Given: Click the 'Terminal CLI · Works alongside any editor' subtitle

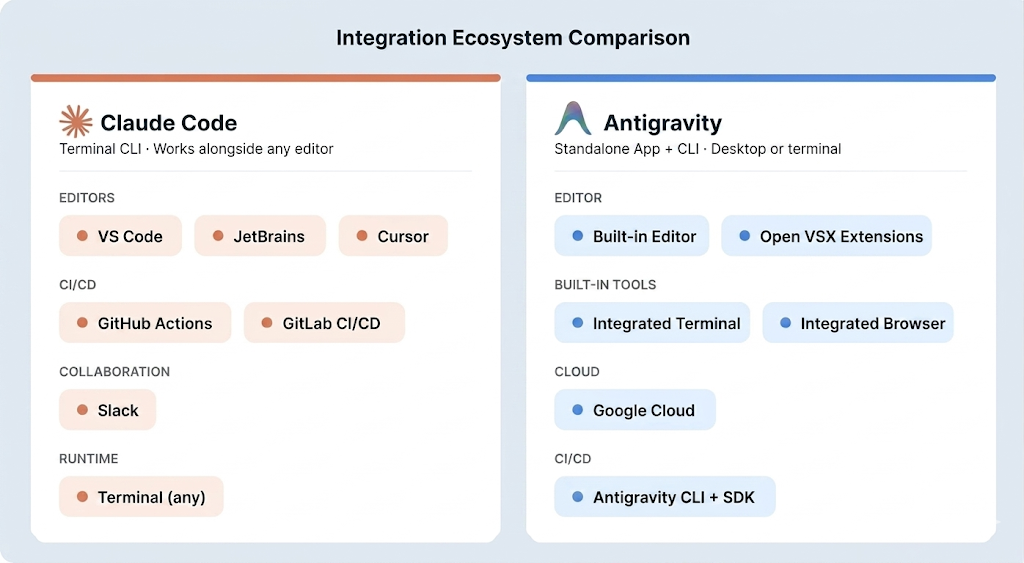Looking at the screenshot, I should (196, 149).
